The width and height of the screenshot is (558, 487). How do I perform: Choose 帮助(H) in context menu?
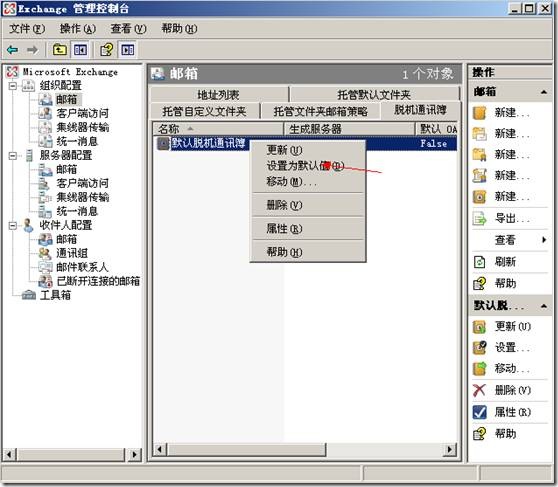(x=308, y=252)
